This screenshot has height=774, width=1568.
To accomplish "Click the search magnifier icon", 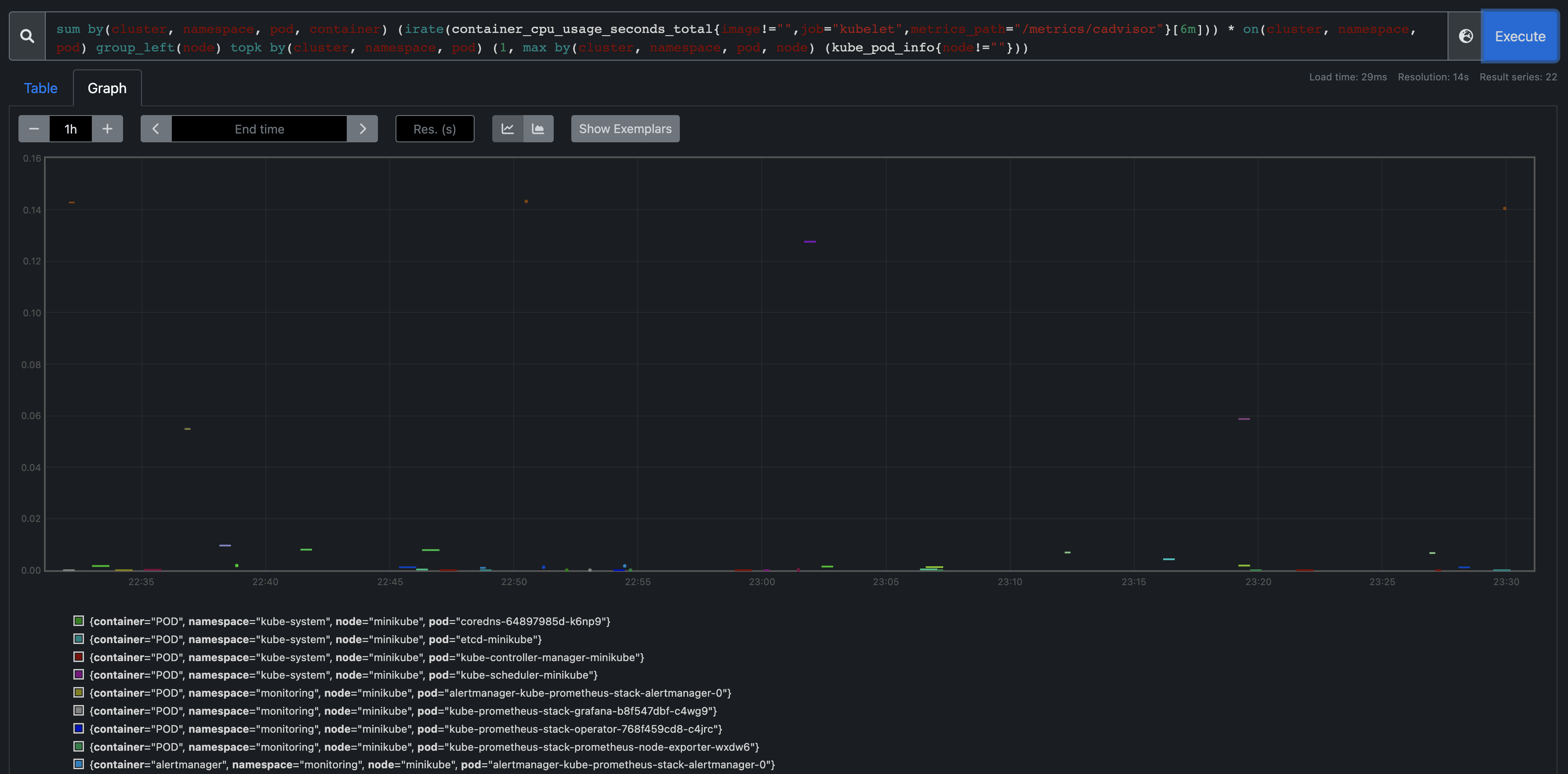I will (27, 36).
